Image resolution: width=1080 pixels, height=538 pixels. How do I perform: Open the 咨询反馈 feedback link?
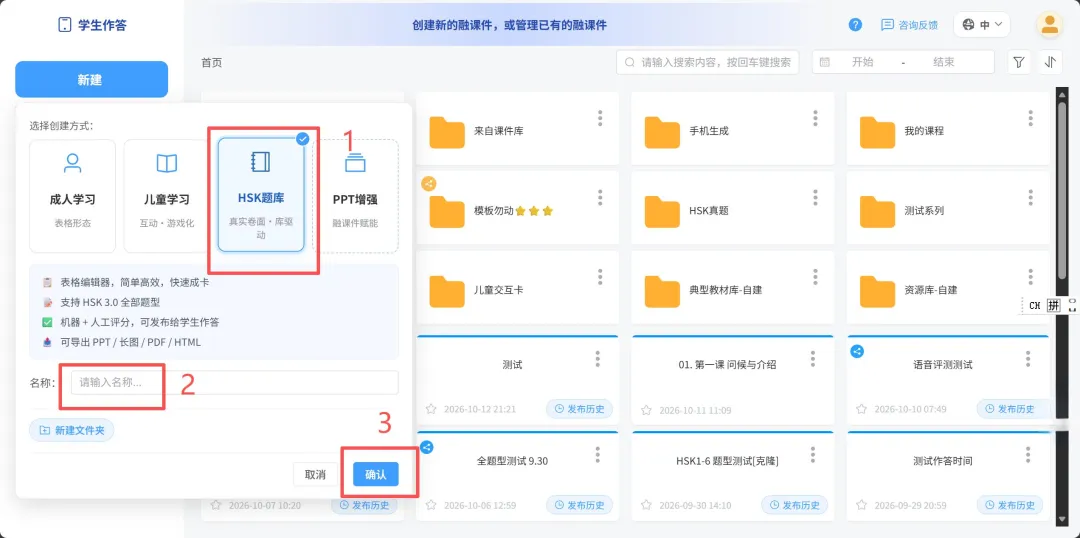pyautogui.click(x=910, y=25)
